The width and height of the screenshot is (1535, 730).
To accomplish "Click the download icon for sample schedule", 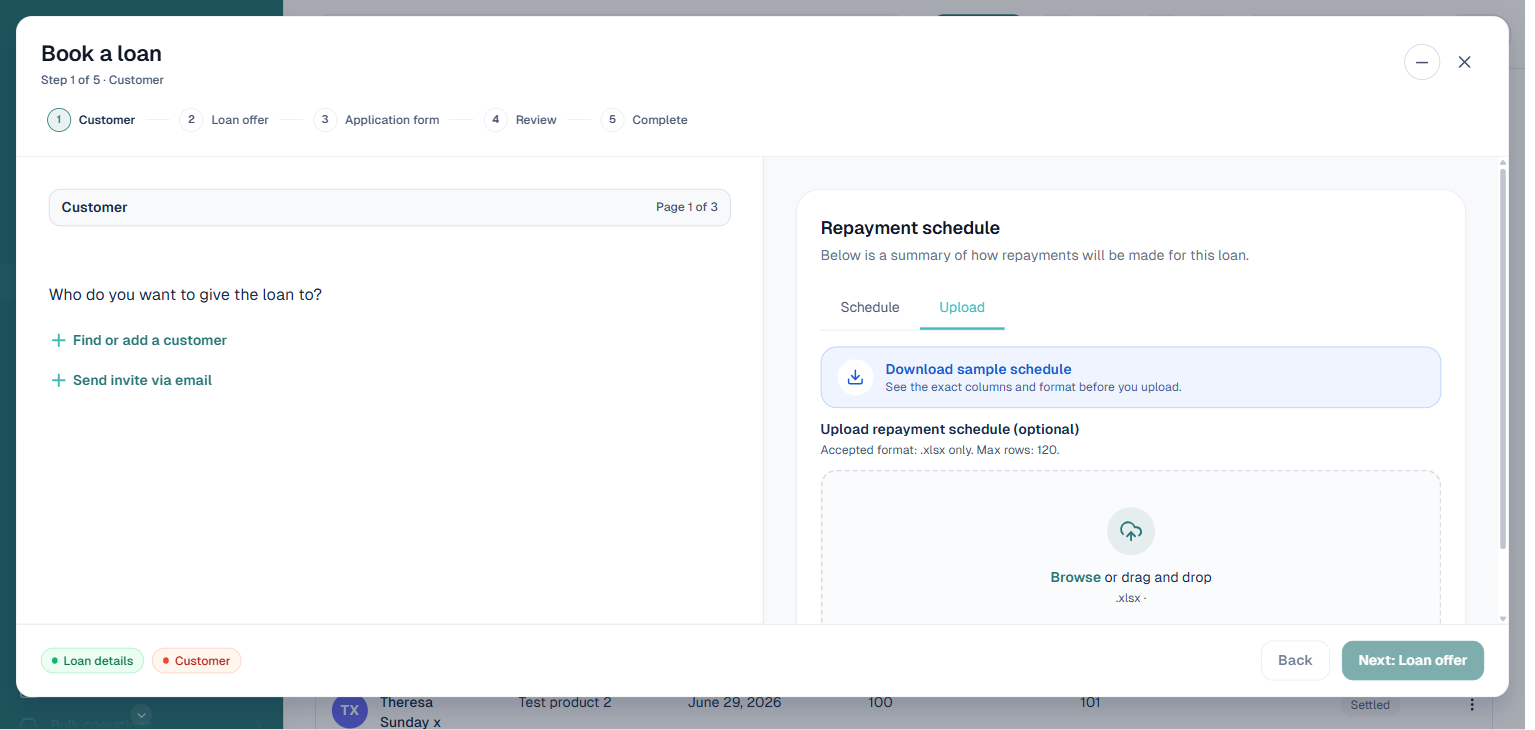I will click(855, 377).
